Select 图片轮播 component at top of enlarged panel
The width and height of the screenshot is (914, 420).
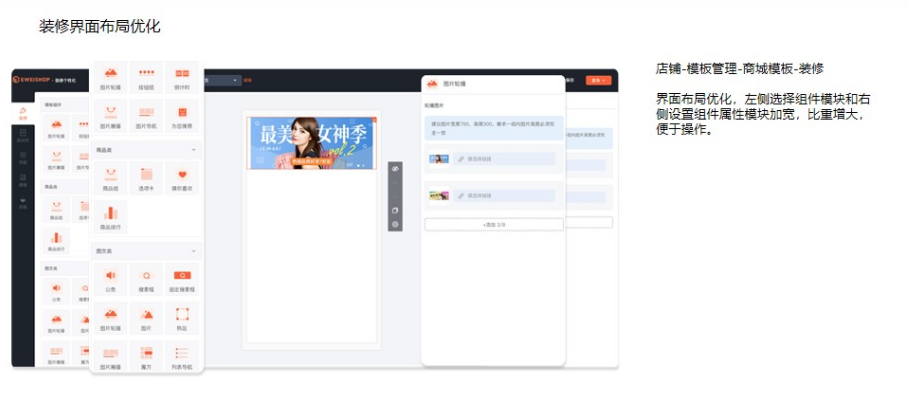coord(111,78)
